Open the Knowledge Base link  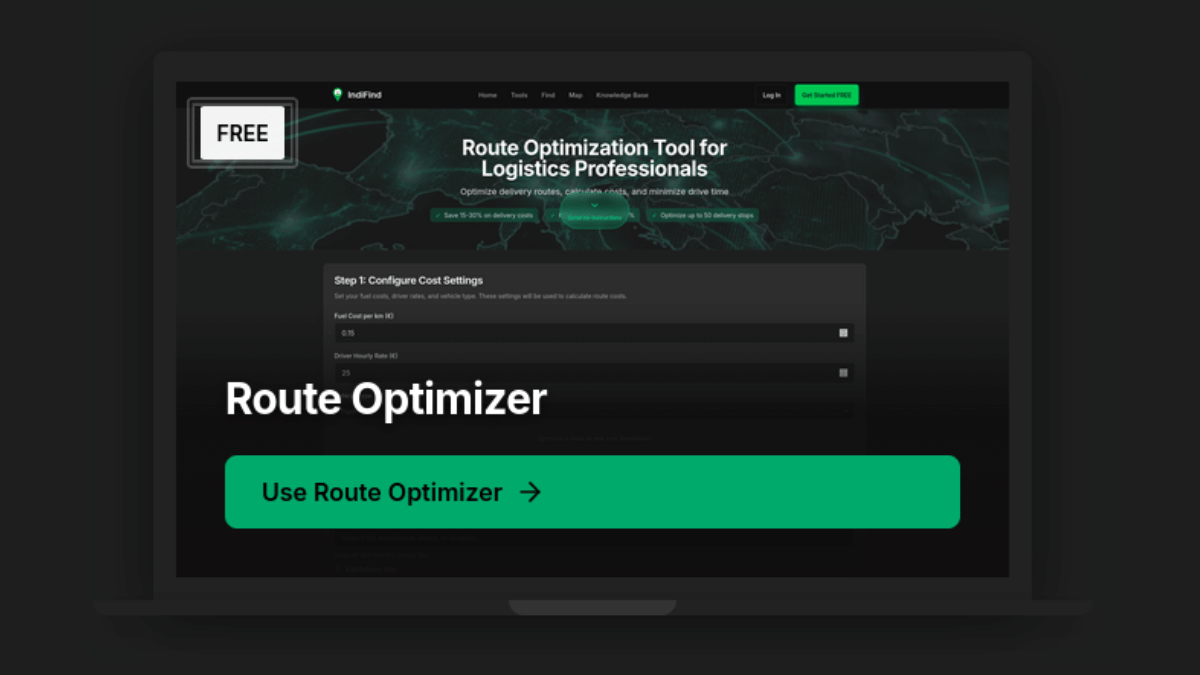pos(622,95)
